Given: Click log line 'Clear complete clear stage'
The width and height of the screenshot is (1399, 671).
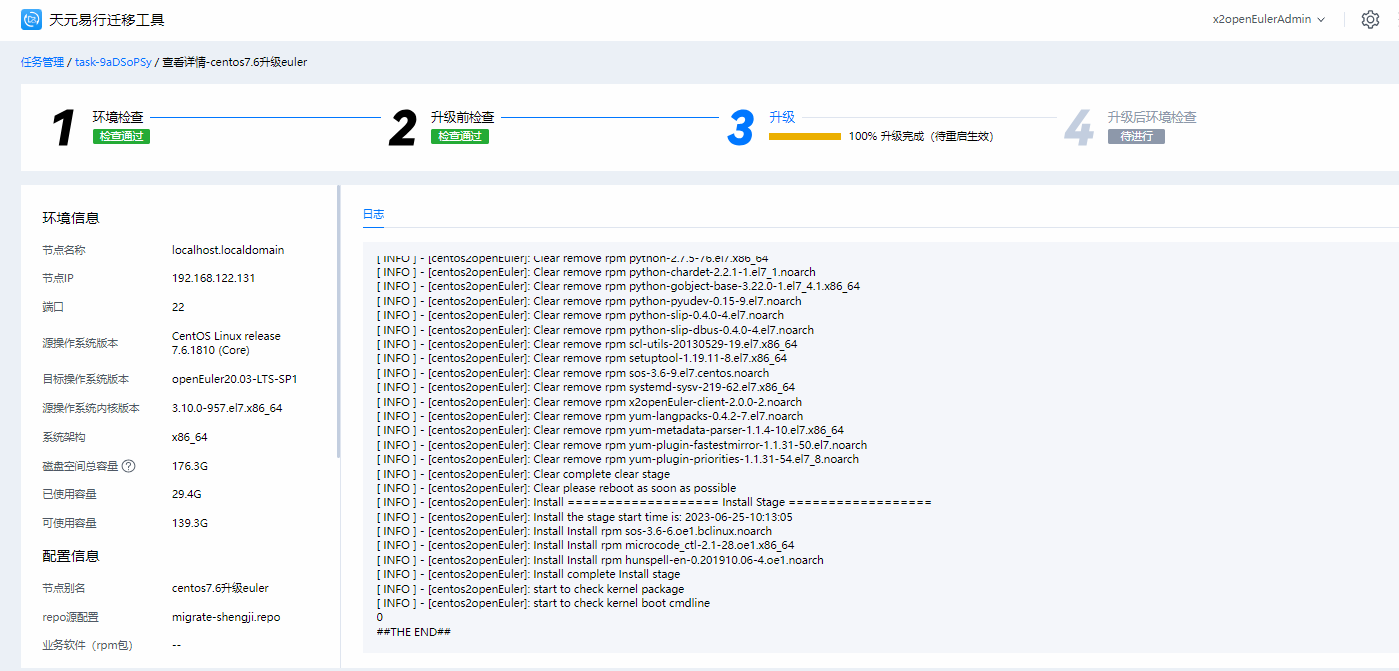Looking at the screenshot, I should 523,474.
